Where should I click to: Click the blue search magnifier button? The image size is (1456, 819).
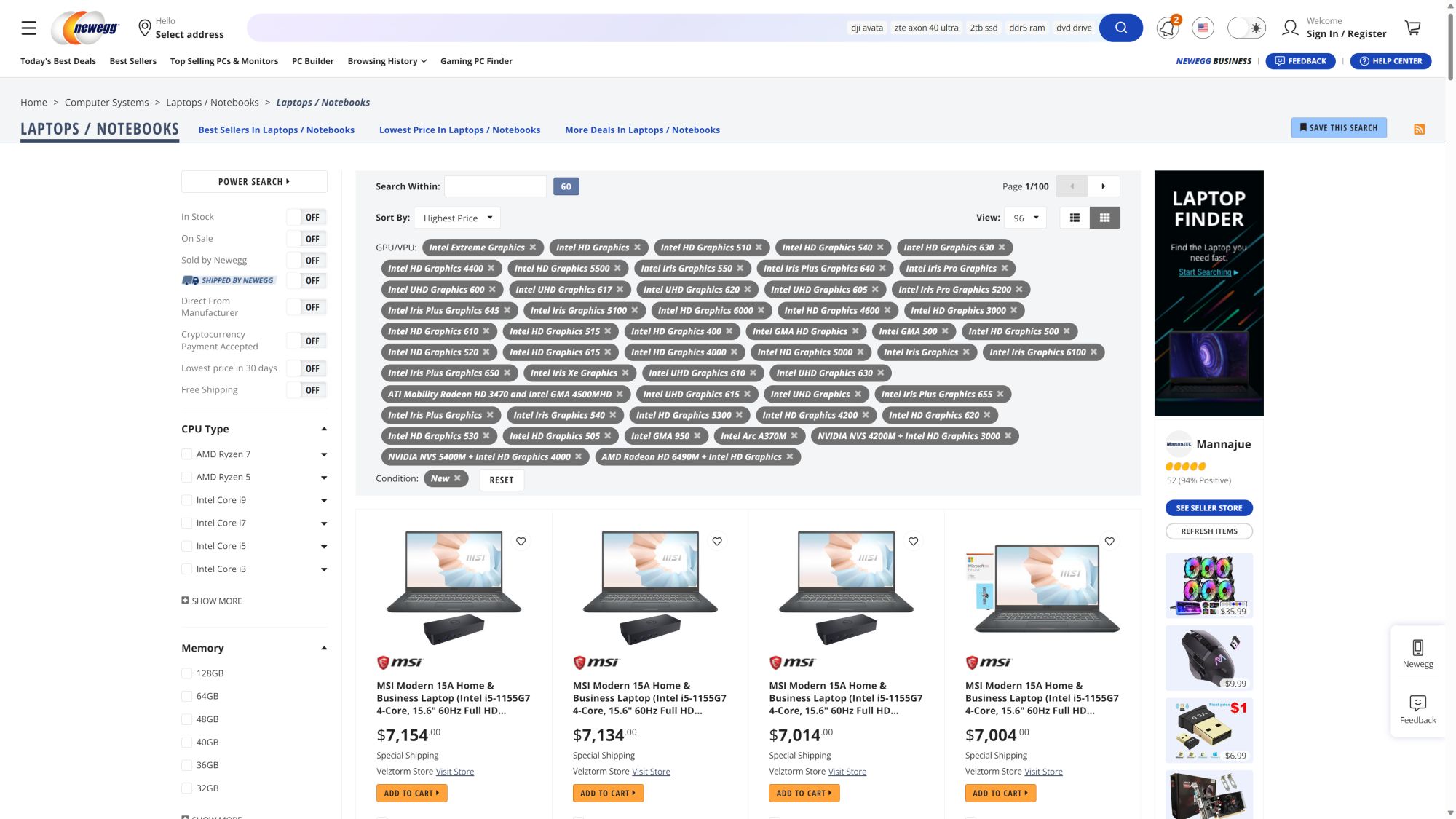point(1120,28)
